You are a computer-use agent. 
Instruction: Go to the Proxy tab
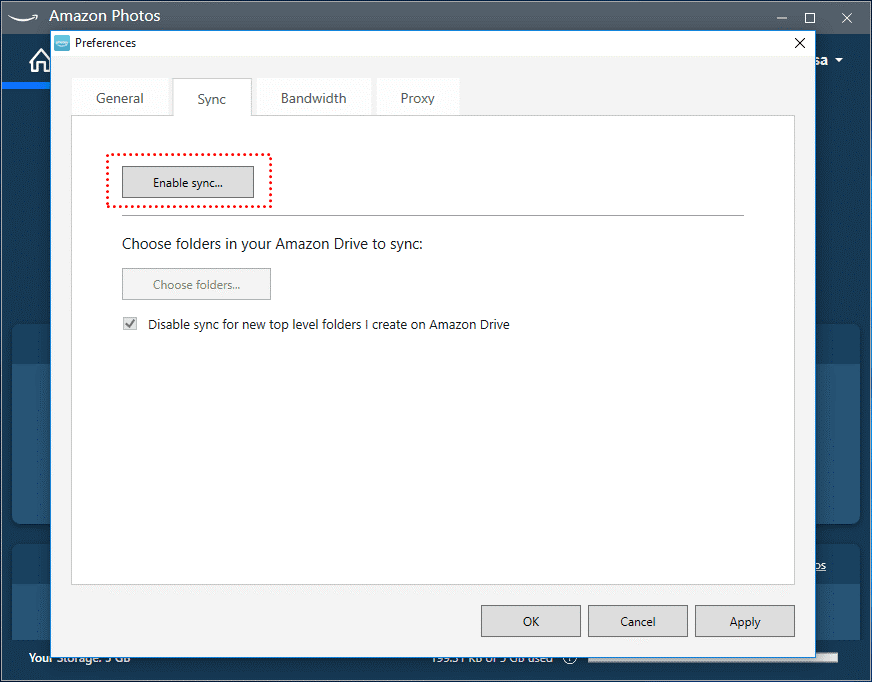click(417, 98)
